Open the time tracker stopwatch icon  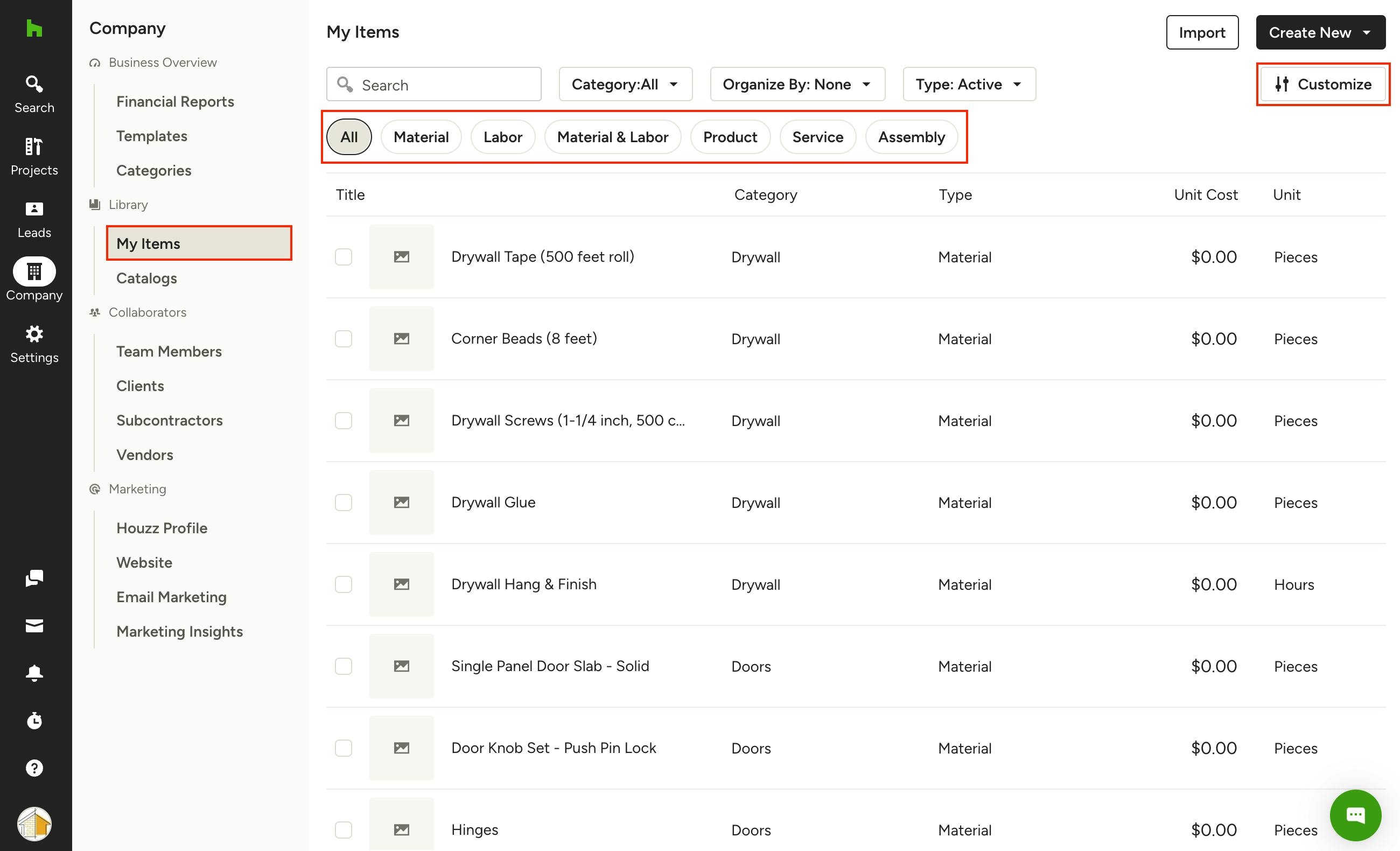point(34,721)
